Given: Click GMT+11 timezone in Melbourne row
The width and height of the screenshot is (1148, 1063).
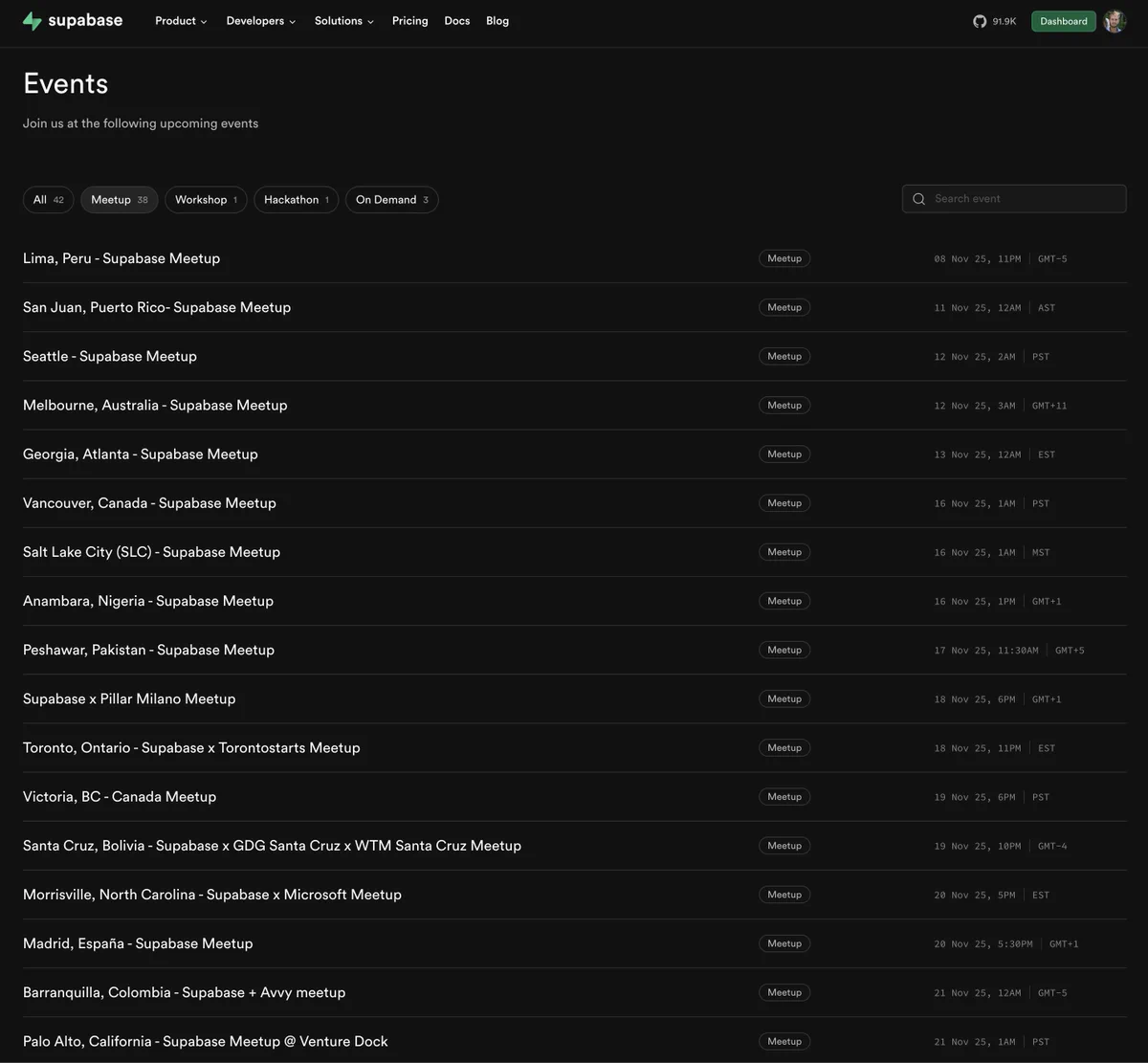Looking at the screenshot, I should click(1049, 406).
